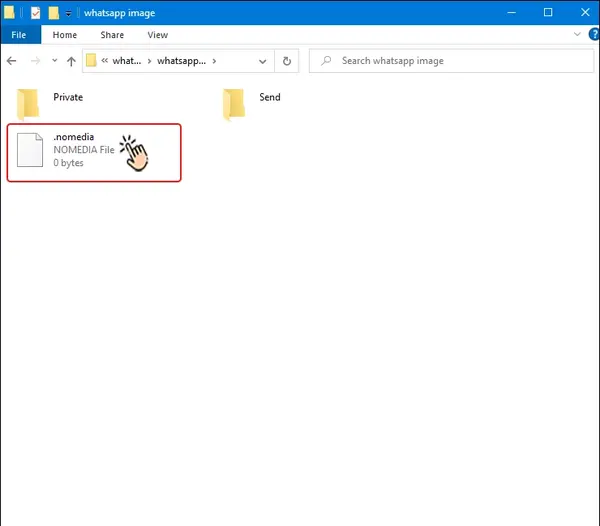The height and width of the screenshot is (526, 600).
Task: Go back to previous folder
Action: (11, 61)
